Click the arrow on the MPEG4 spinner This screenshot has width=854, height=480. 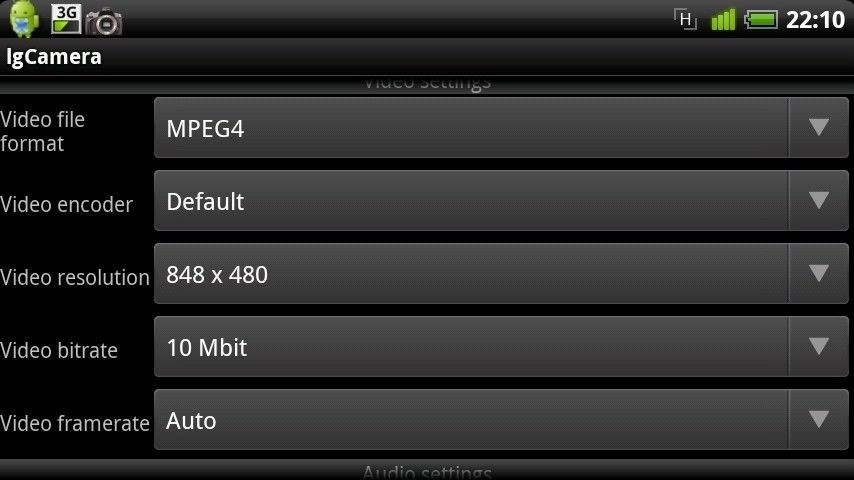pos(819,127)
